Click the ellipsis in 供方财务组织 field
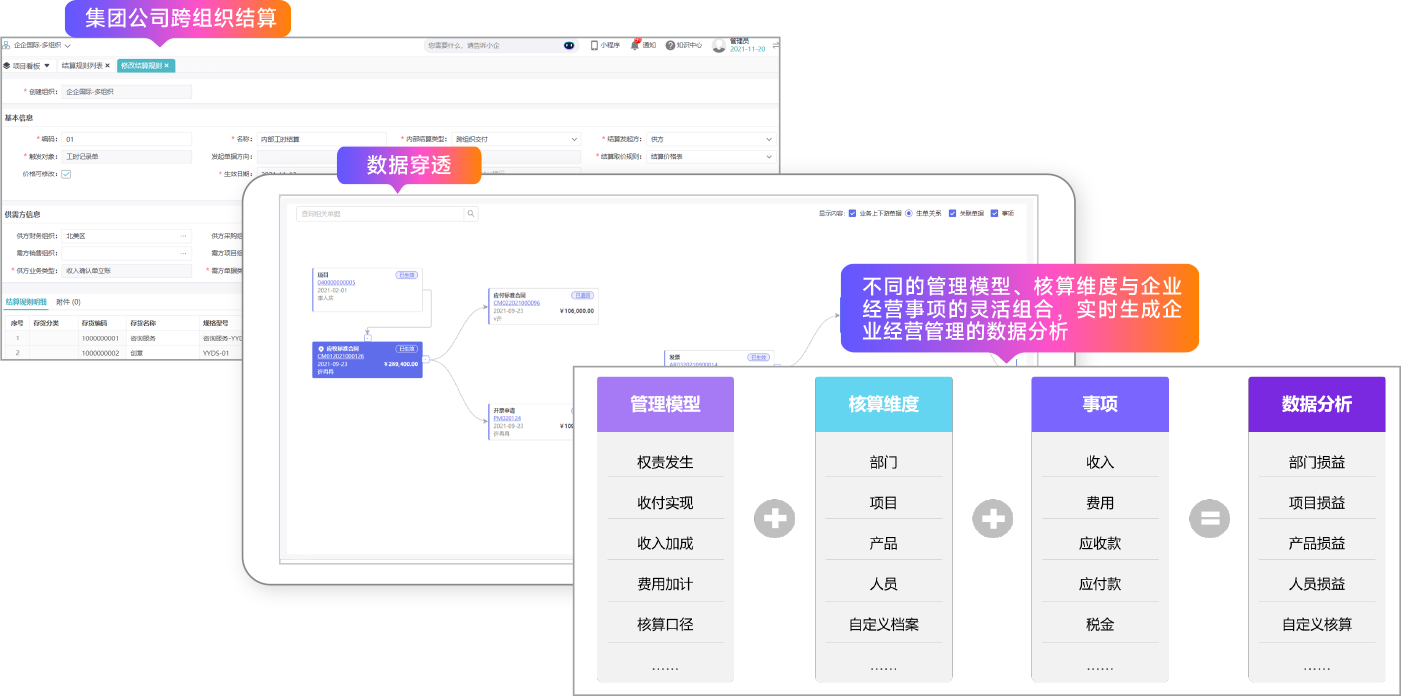 183,236
